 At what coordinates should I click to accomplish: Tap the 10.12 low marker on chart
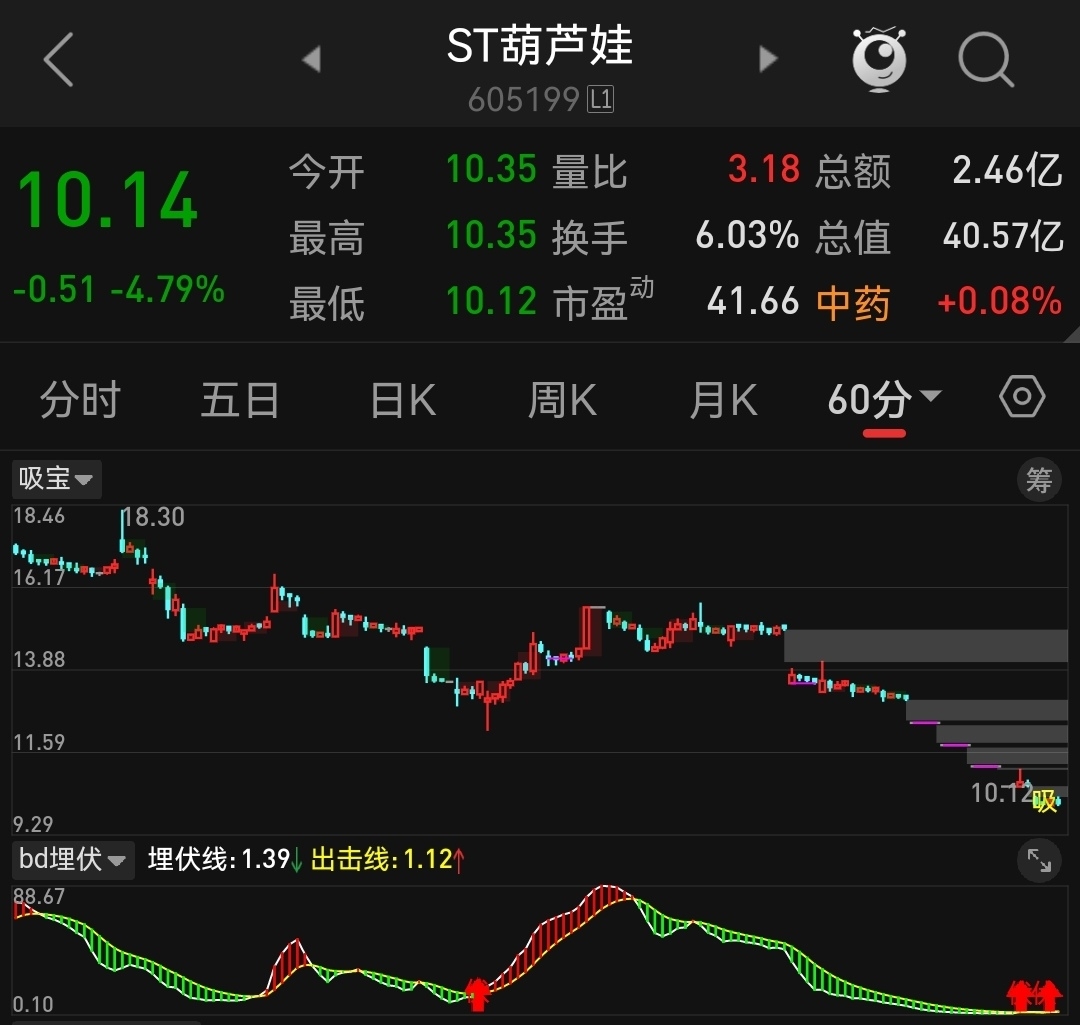[x=1000, y=794]
